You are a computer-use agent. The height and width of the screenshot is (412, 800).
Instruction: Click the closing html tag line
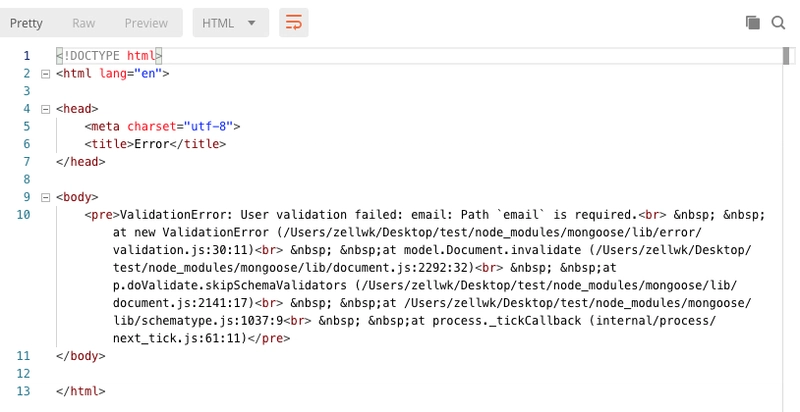click(80, 390)
